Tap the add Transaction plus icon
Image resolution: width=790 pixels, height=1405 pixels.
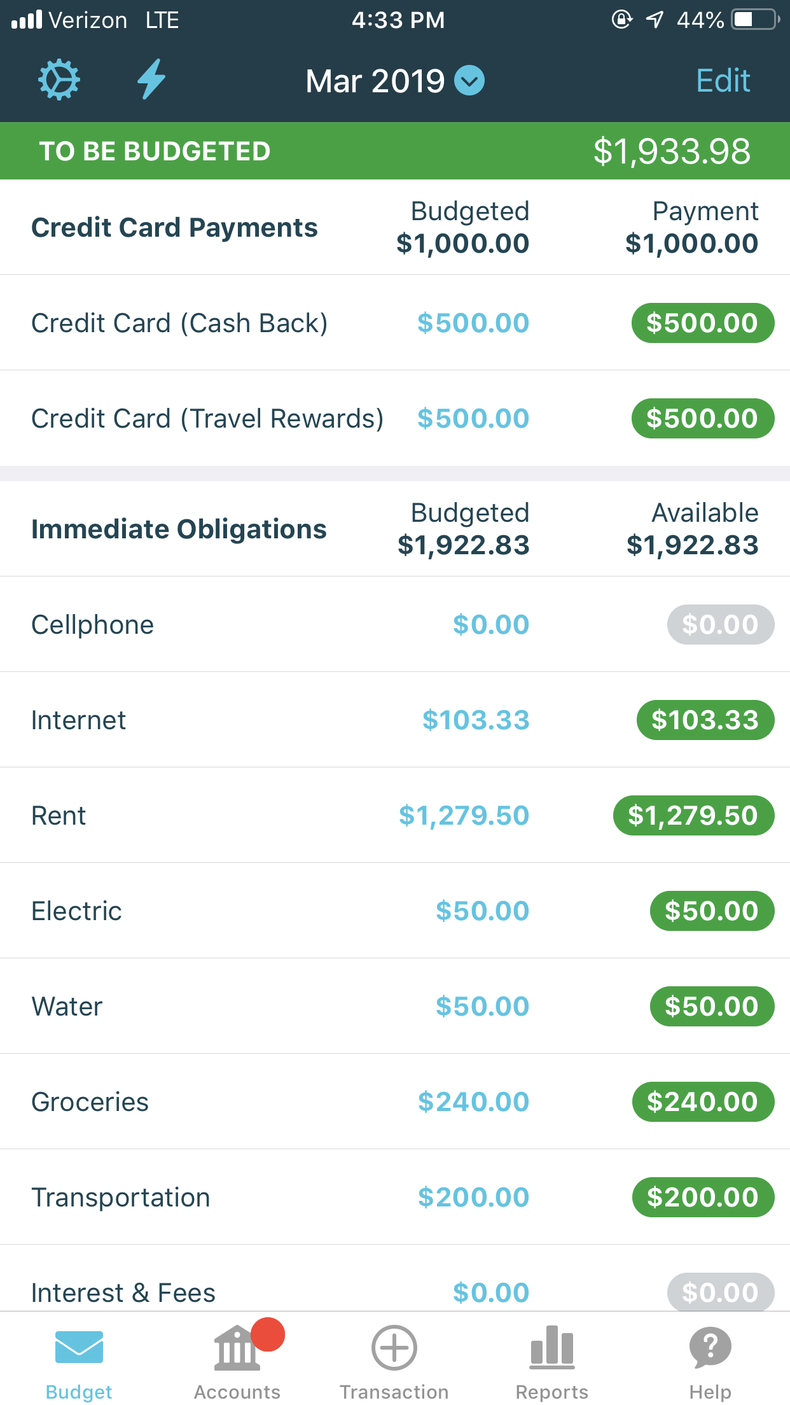394,1348
